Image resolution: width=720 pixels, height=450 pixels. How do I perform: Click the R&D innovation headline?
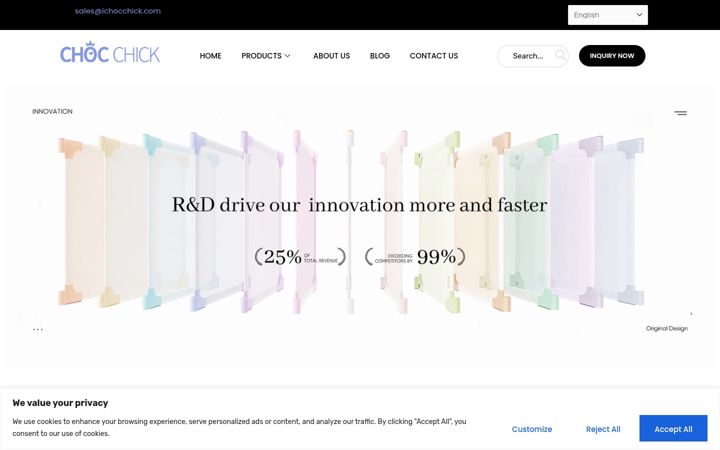point(360,205)
